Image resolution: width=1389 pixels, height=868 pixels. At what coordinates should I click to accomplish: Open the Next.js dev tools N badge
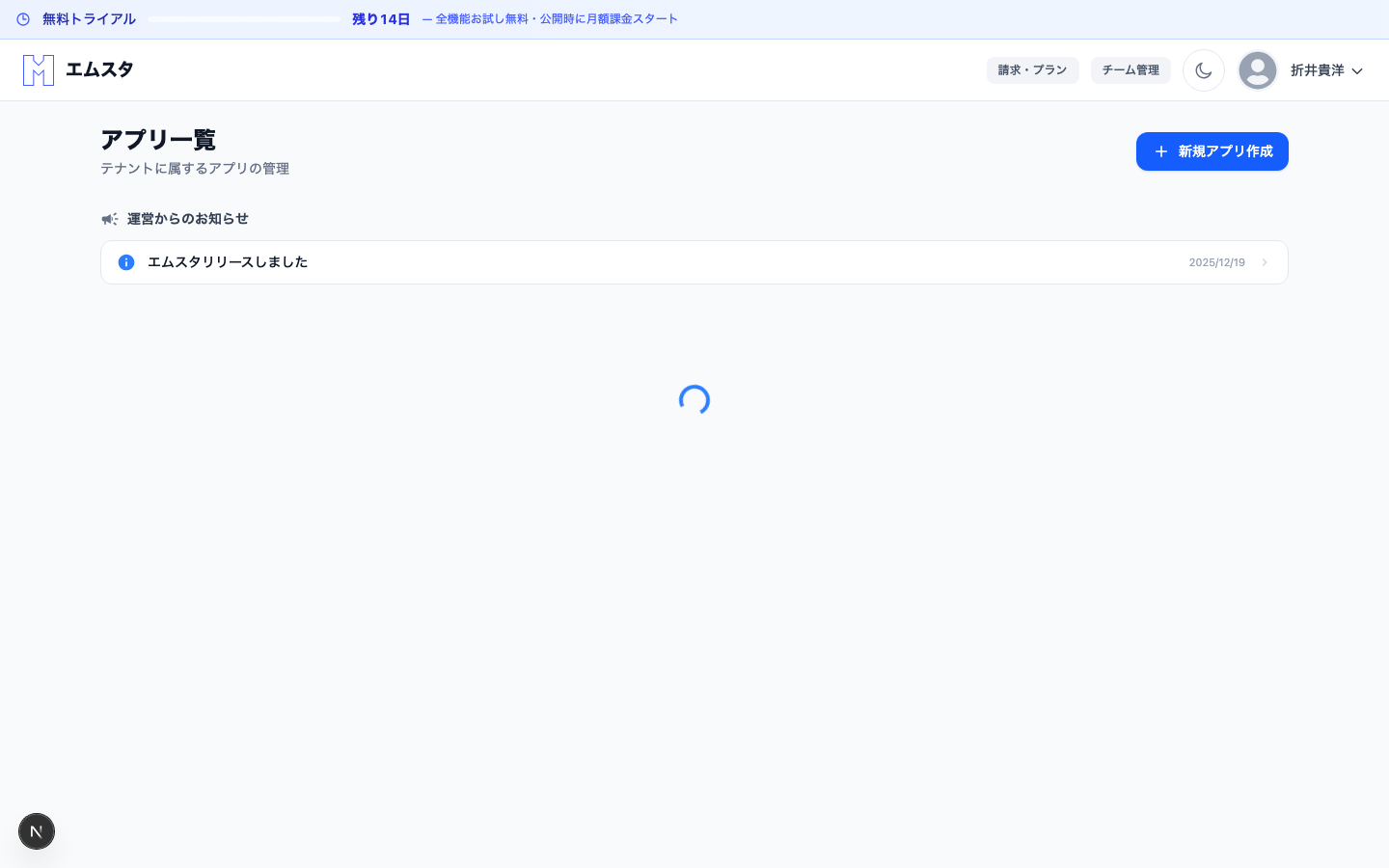[37, 831]
